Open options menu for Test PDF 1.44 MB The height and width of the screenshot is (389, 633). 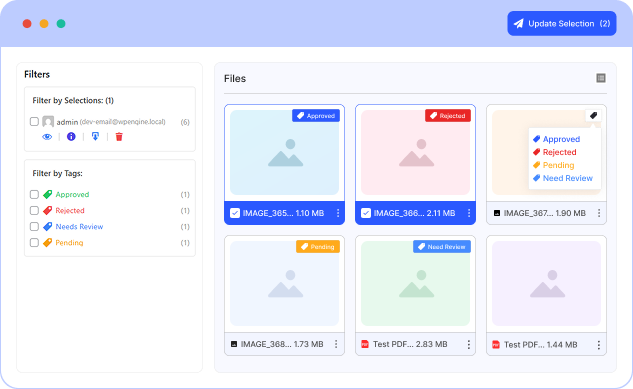(599, 345)
